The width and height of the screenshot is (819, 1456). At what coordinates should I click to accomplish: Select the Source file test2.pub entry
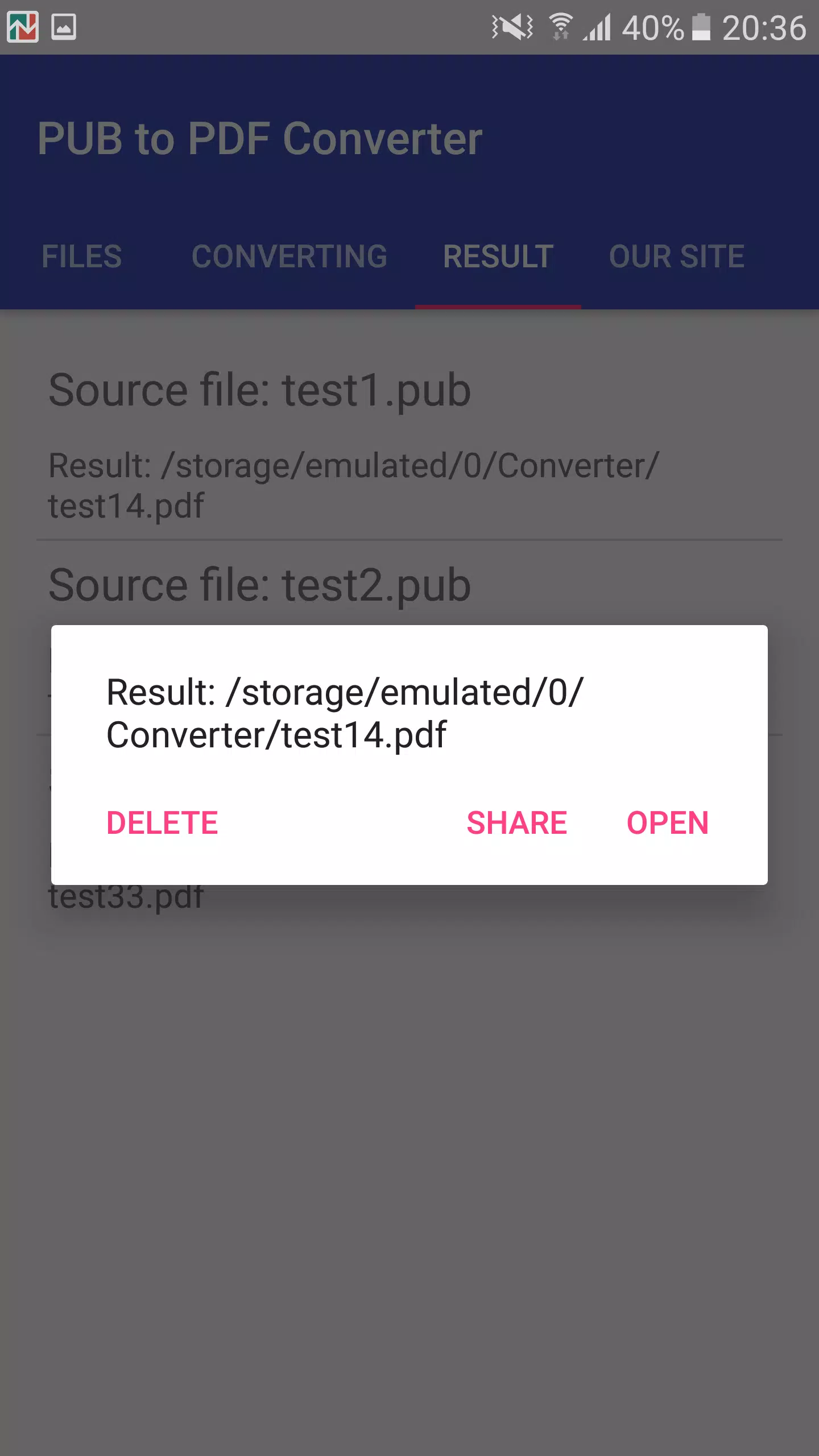[260, 585]
